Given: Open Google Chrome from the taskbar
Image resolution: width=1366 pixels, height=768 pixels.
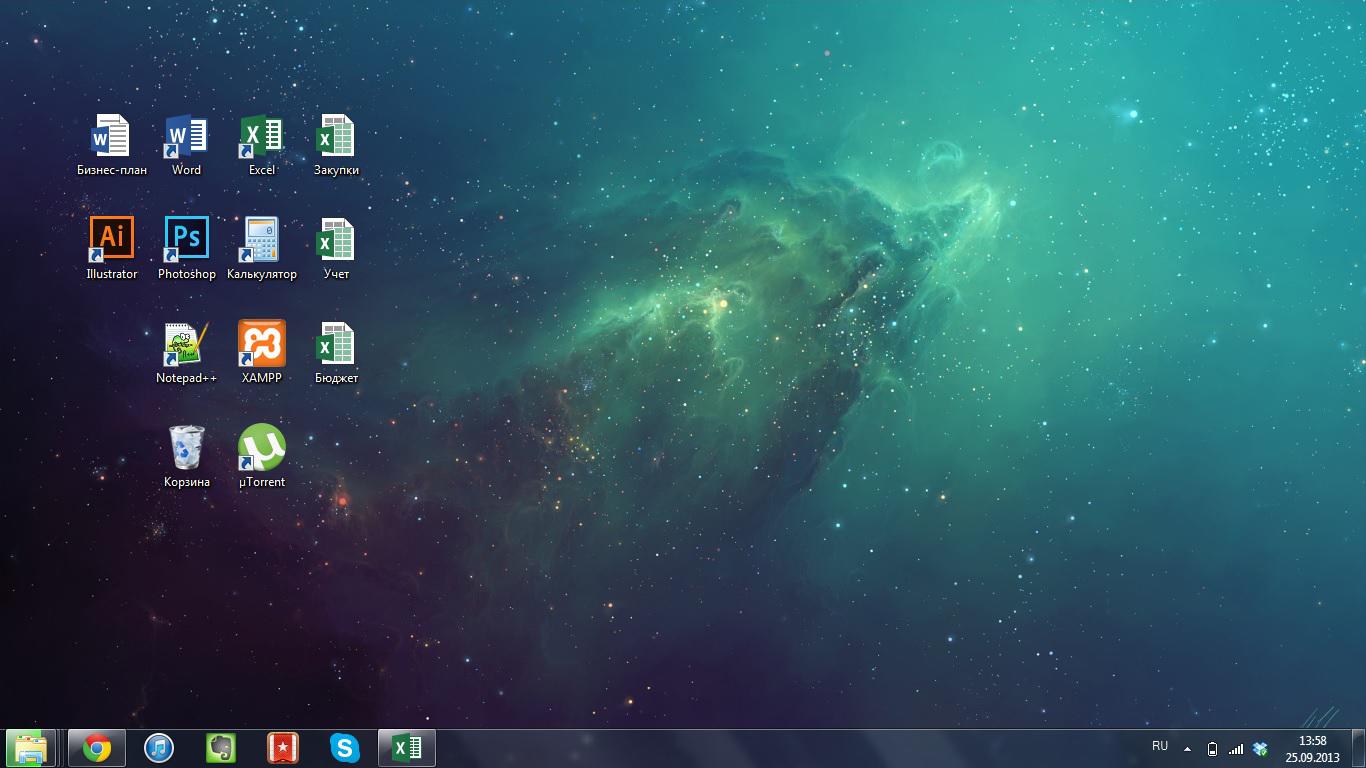Looking at the screenshot, I should click(96, 748).
